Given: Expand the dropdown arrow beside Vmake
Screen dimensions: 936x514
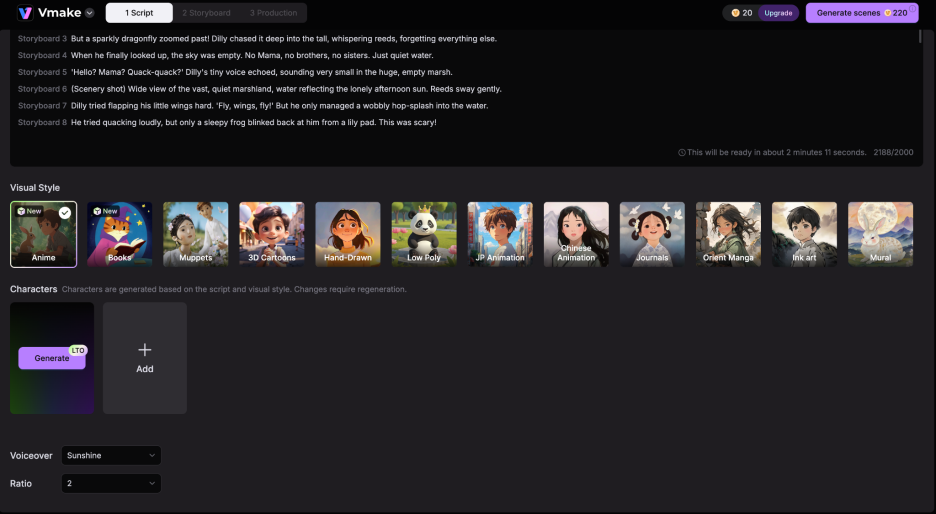Looking at the screenshot, I should point(90,13).
